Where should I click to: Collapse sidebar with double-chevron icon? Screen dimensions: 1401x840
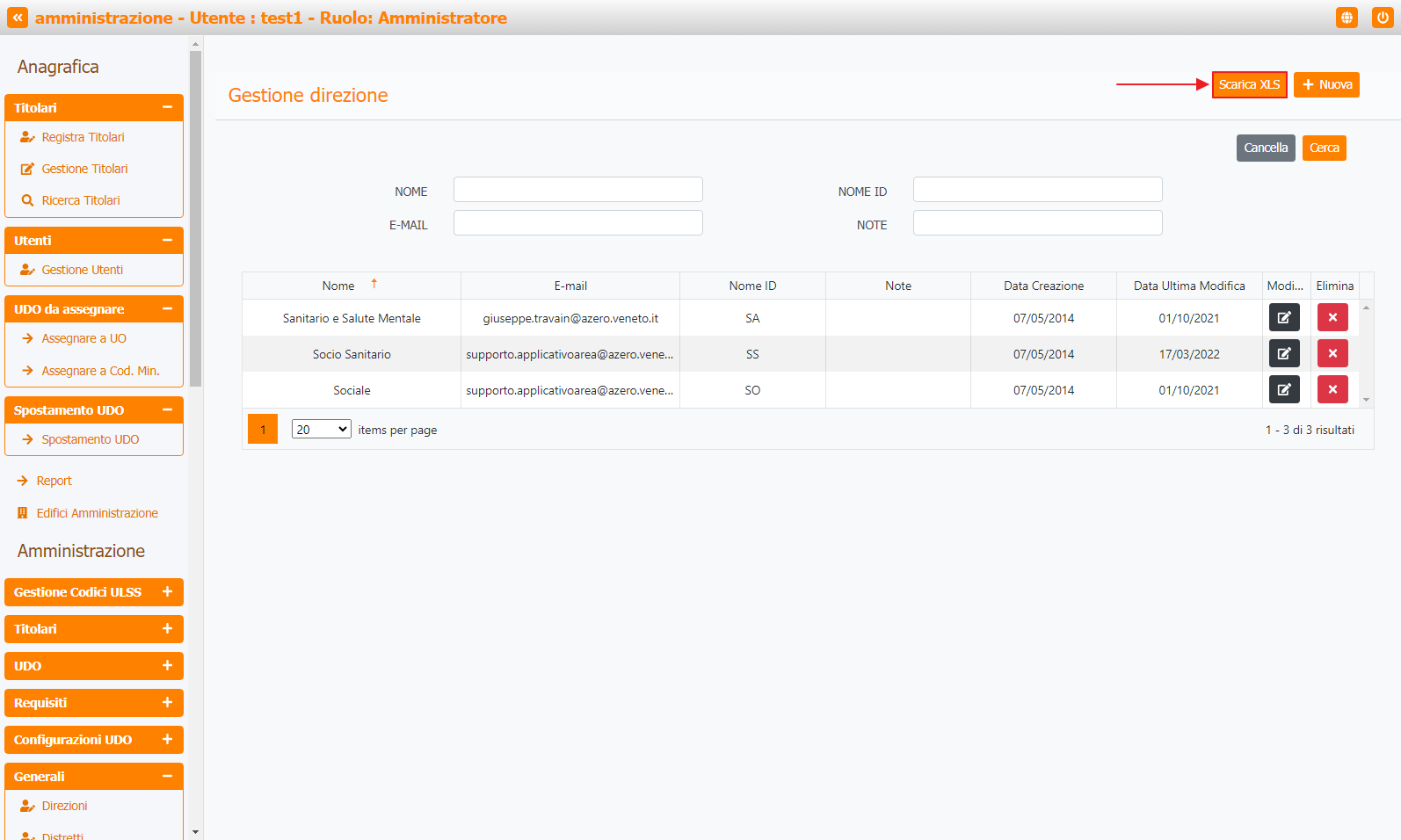[x=18, y=18]
